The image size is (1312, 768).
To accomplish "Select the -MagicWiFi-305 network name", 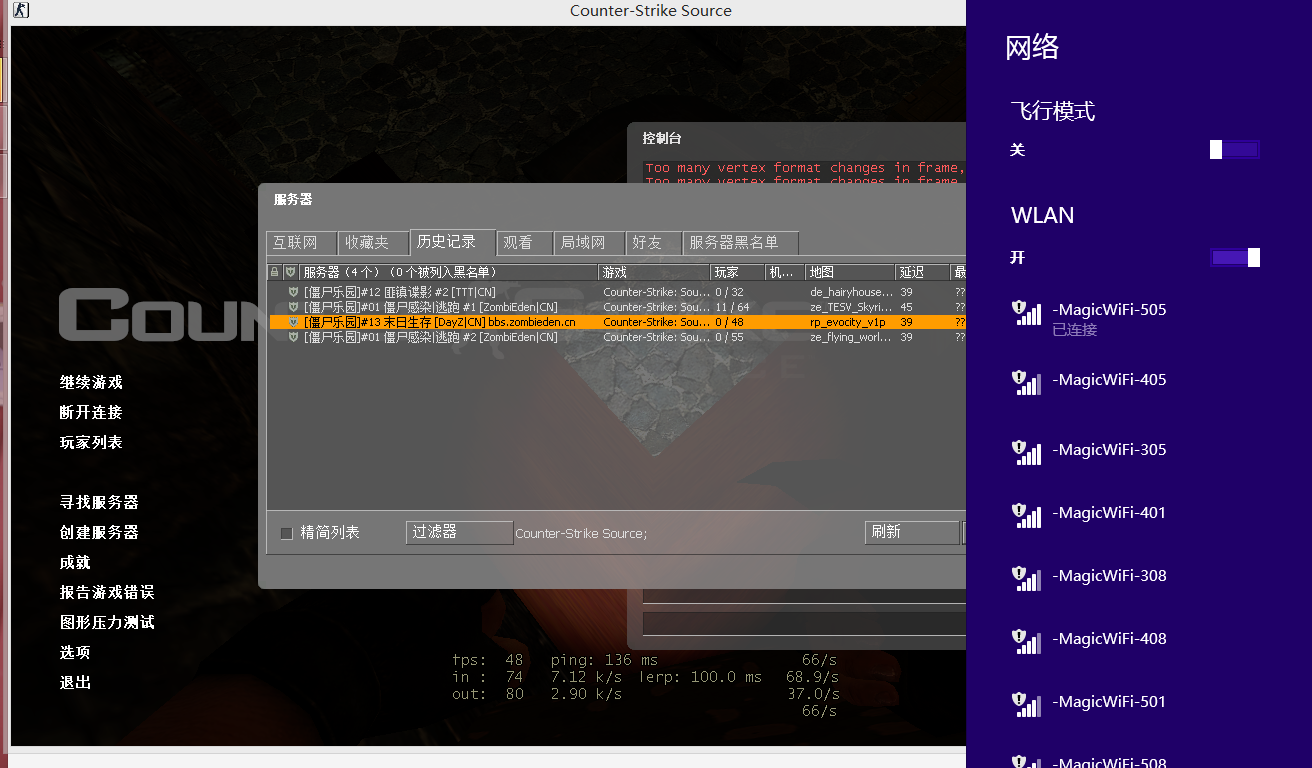I will 1109,450.
